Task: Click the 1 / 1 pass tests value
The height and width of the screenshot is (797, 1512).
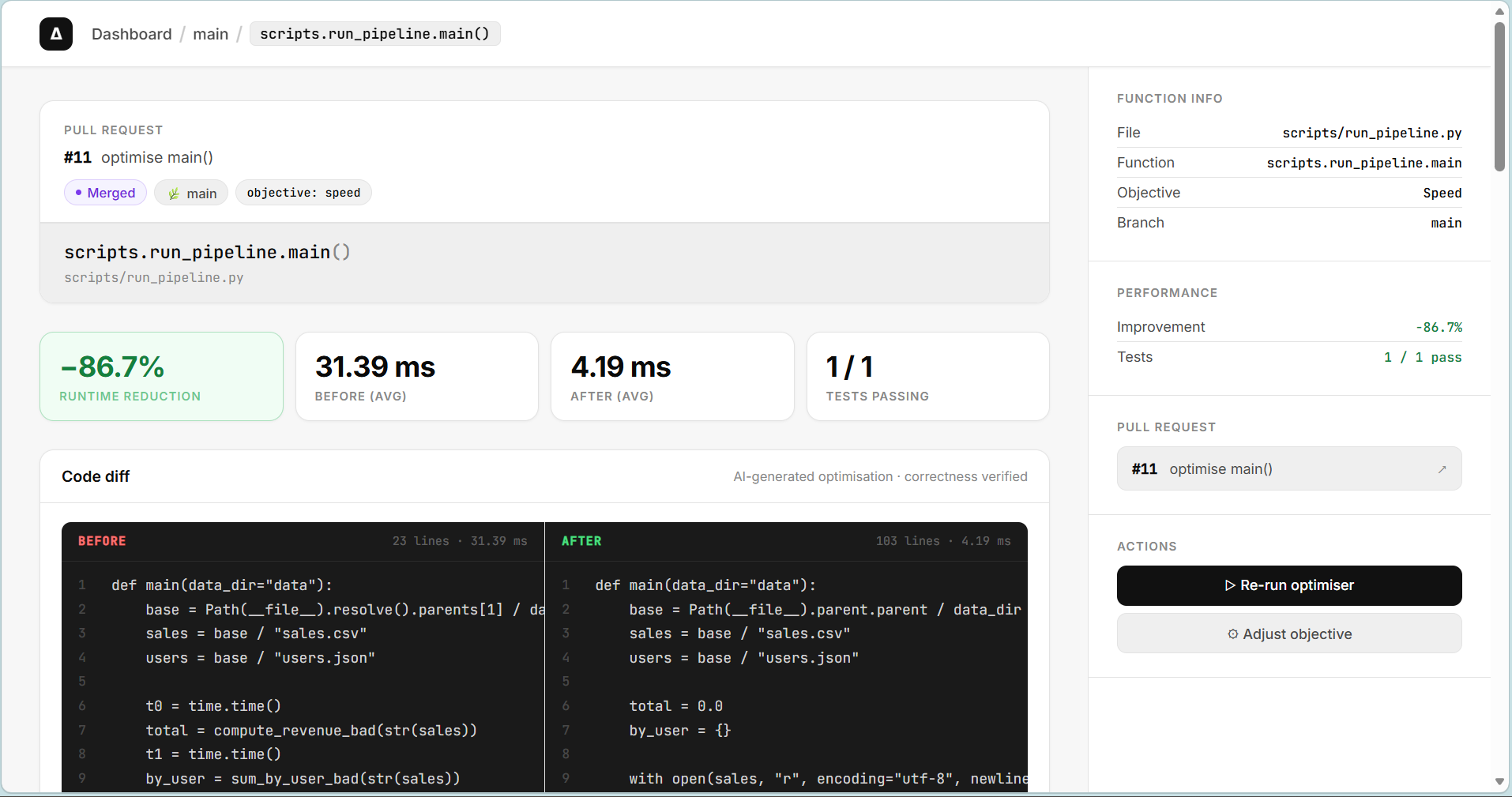Action: click(x=1422, y=357)
